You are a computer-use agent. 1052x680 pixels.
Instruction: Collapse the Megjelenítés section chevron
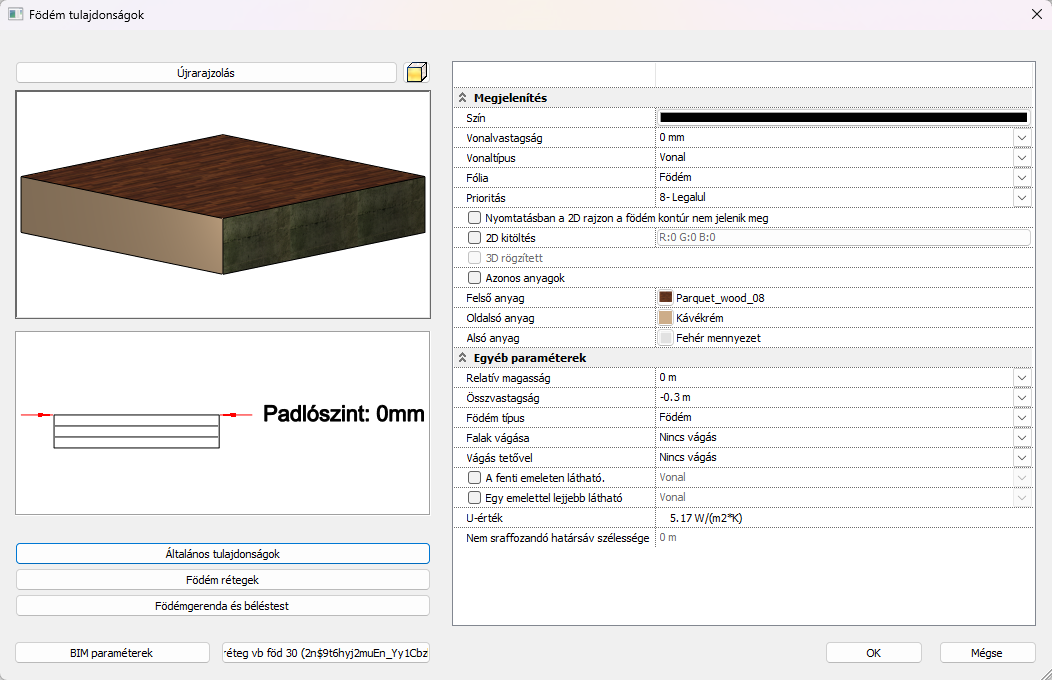pos(462,98)
